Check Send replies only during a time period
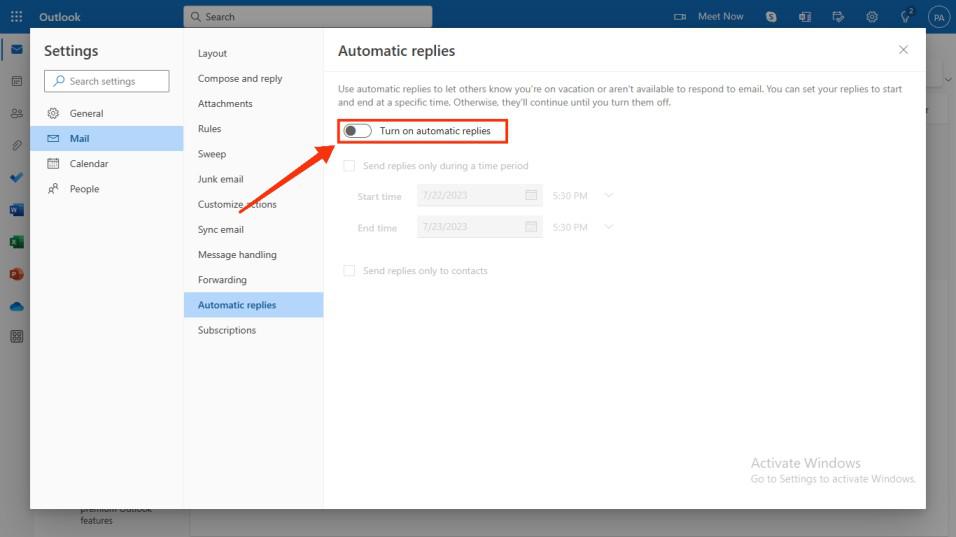This screenshot has width=956, height=537. [x=349, y=166]
